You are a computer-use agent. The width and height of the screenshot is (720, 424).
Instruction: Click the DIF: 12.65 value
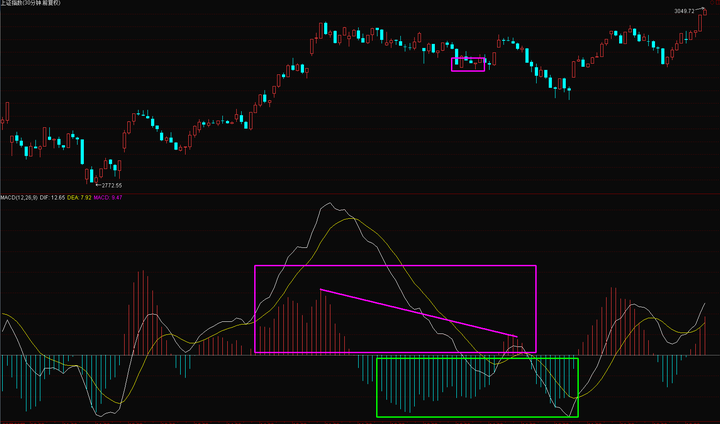52,198
